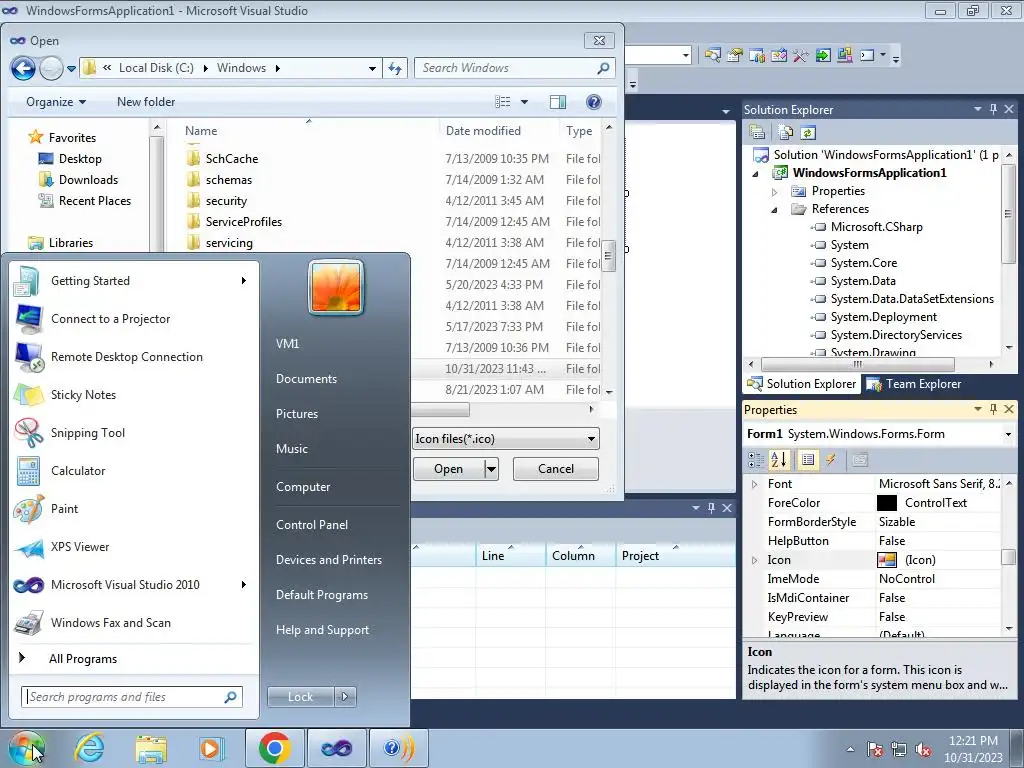Click New folder
Image resolution: width=1024 pixels, height=768 pixels.
[146, 102]
